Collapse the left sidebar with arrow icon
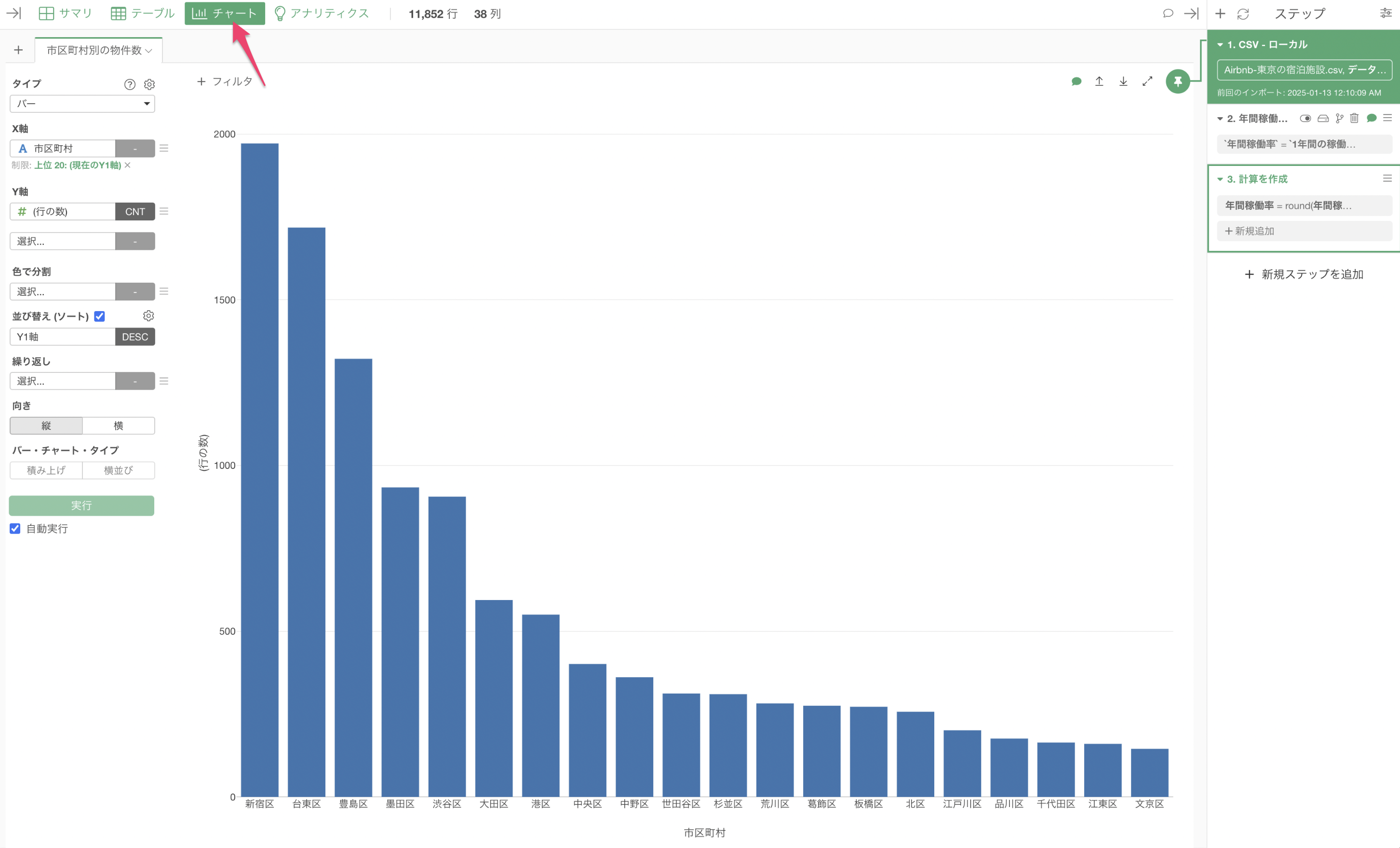Viewport: 1400px width, 848px height. tap(13, 13)
